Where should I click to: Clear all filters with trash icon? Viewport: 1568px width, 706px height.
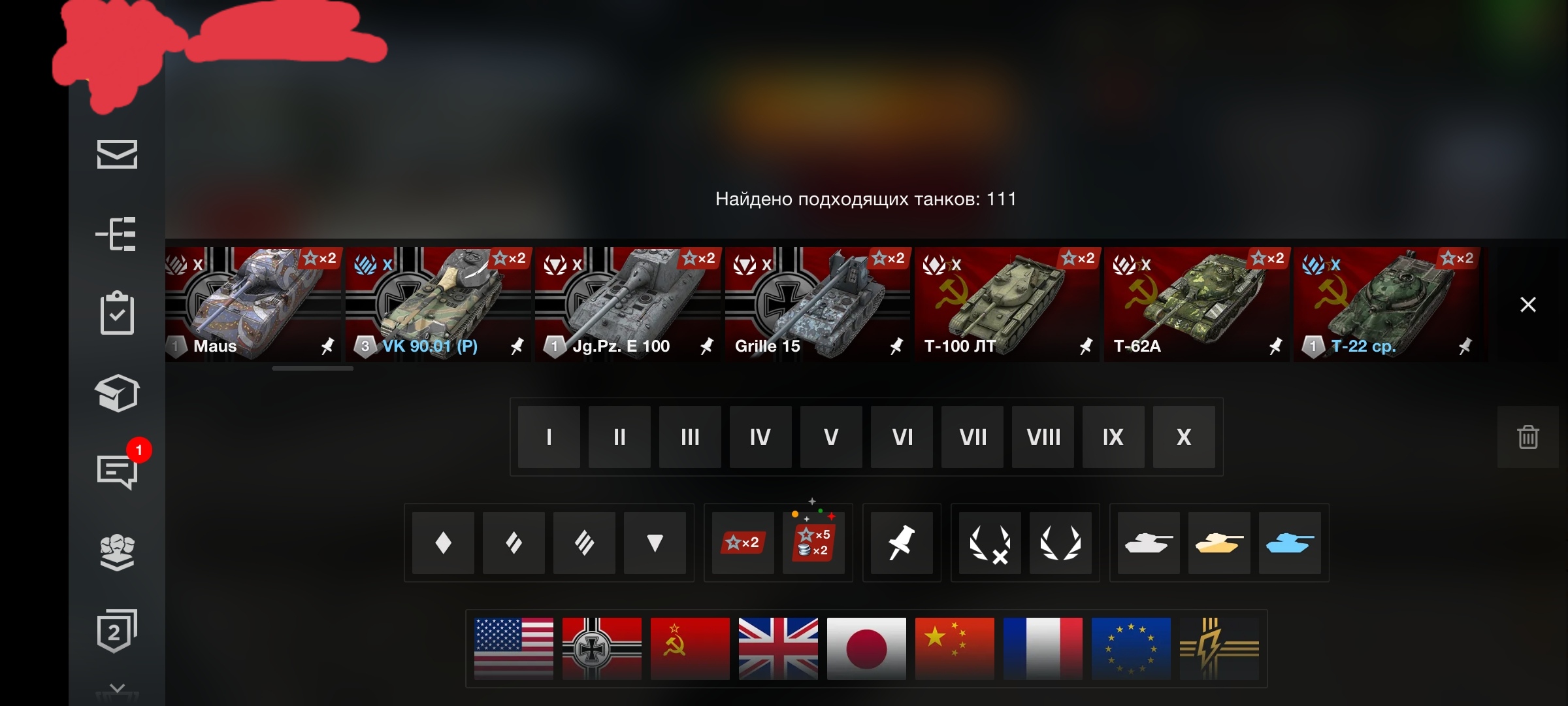point(1527,437)
